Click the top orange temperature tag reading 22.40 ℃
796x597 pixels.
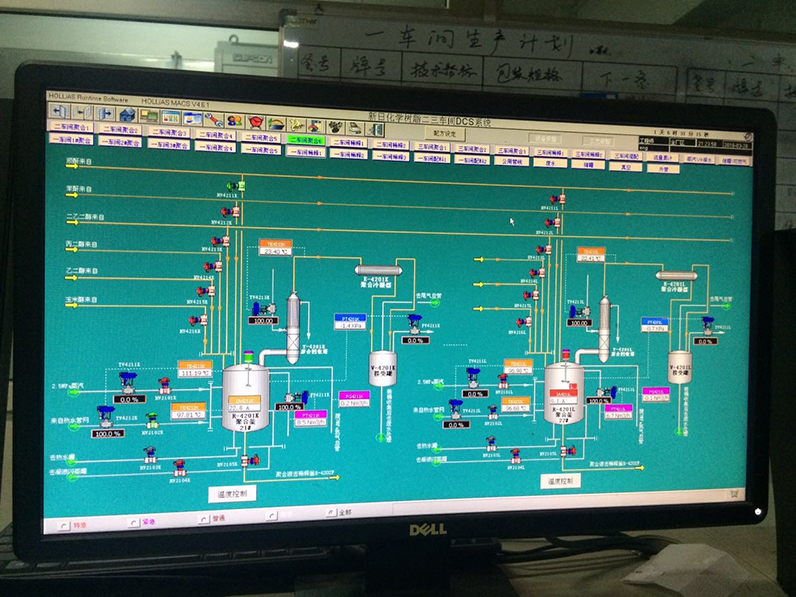coord(276,247)
